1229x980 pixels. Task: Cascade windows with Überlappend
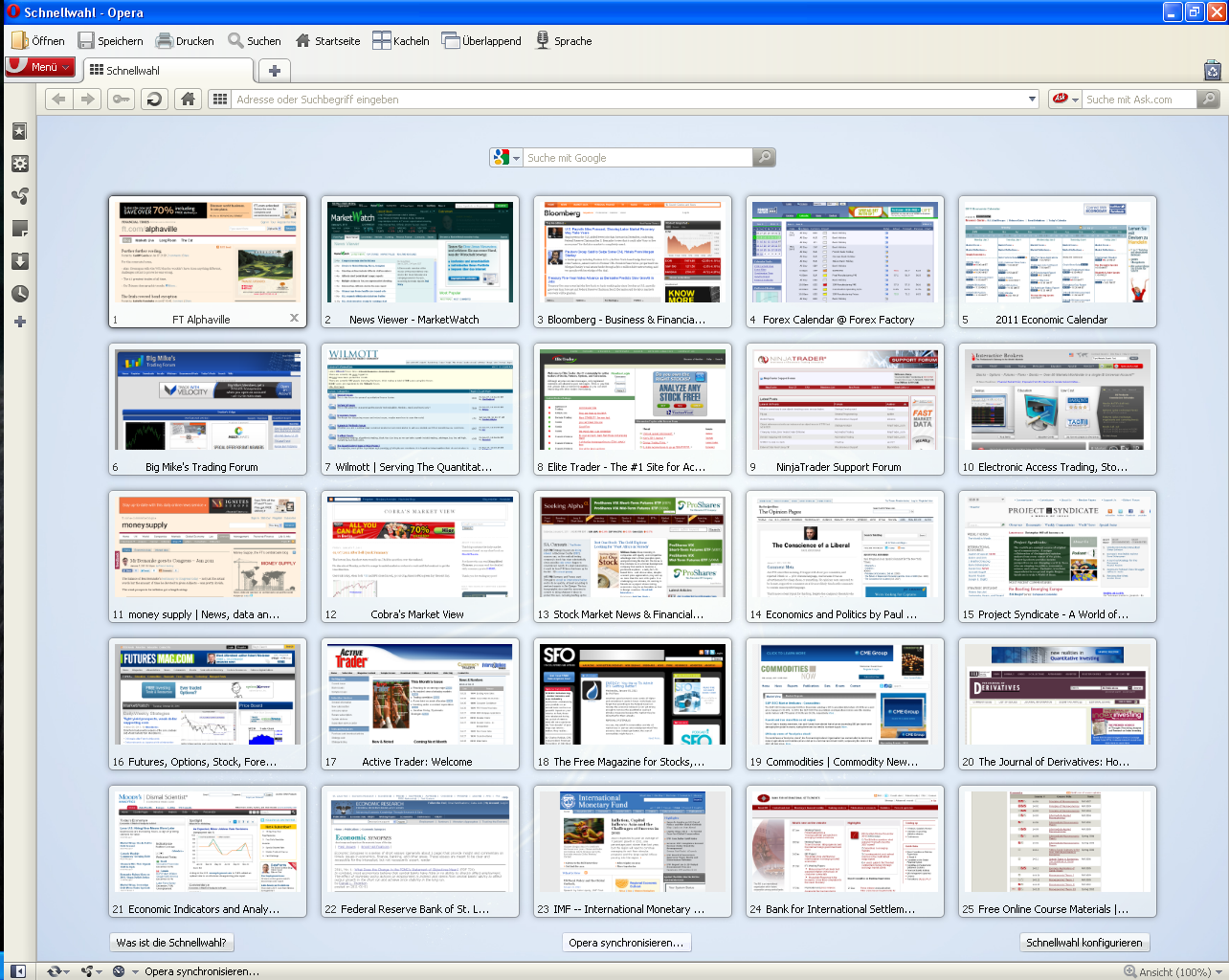tap(481, 40)
